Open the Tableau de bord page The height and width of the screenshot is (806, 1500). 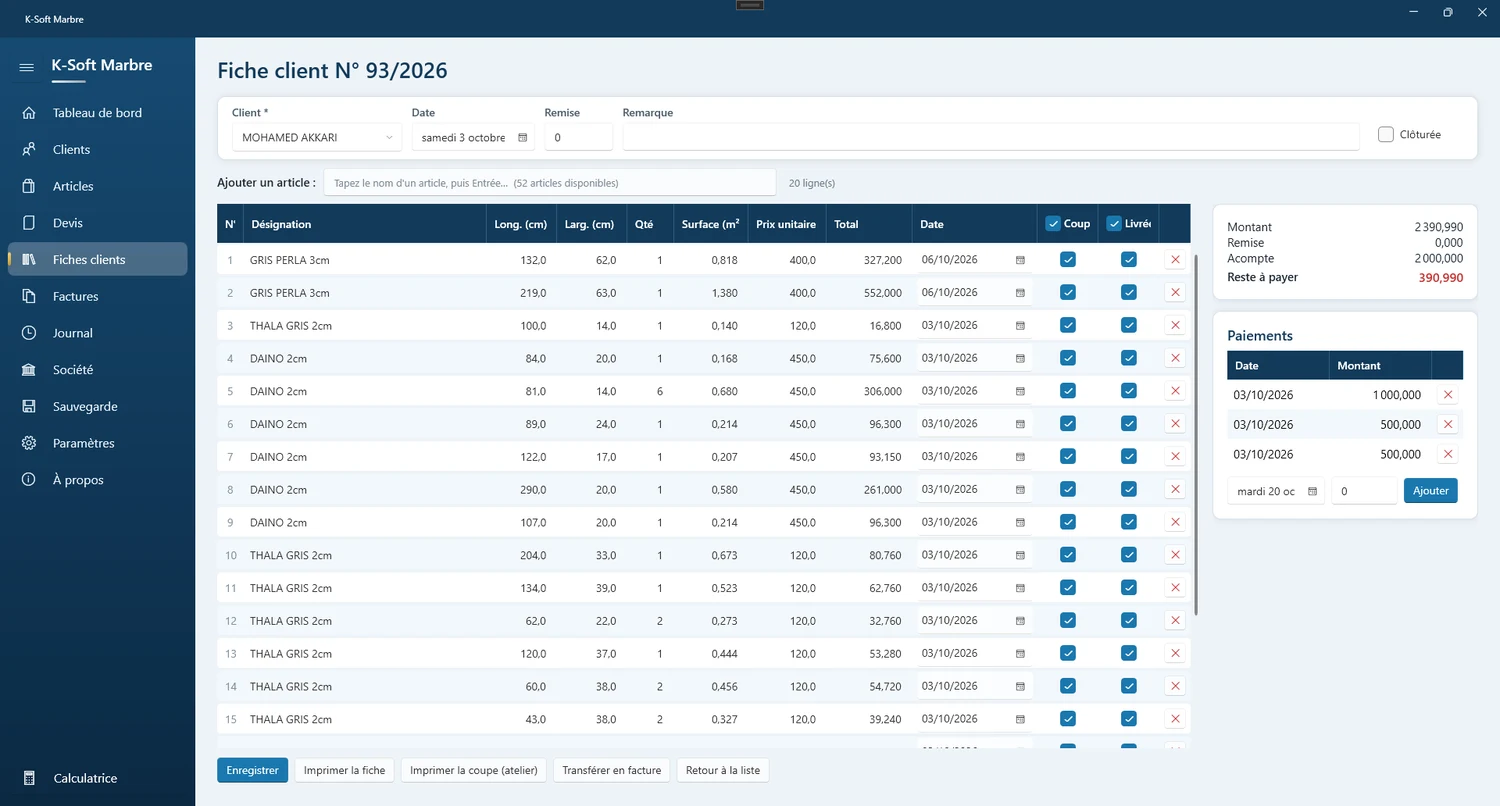(97, 113)
